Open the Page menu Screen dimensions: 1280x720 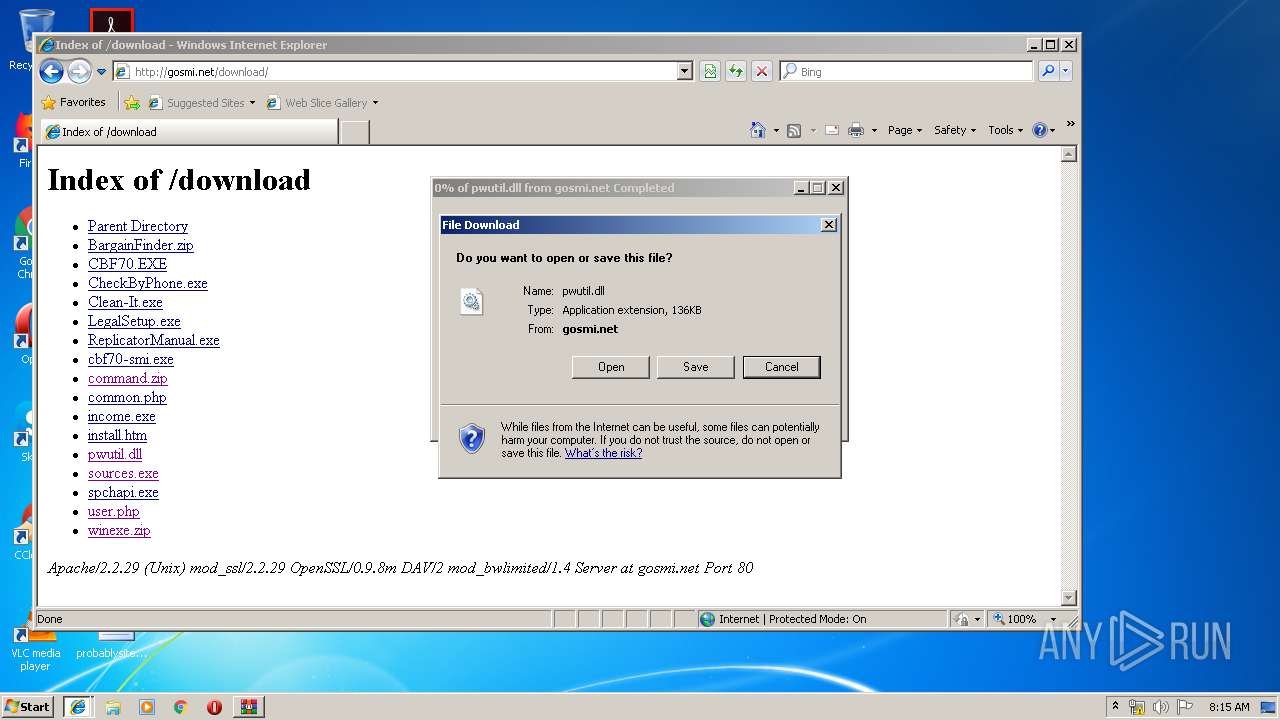[x=904, y=130]
